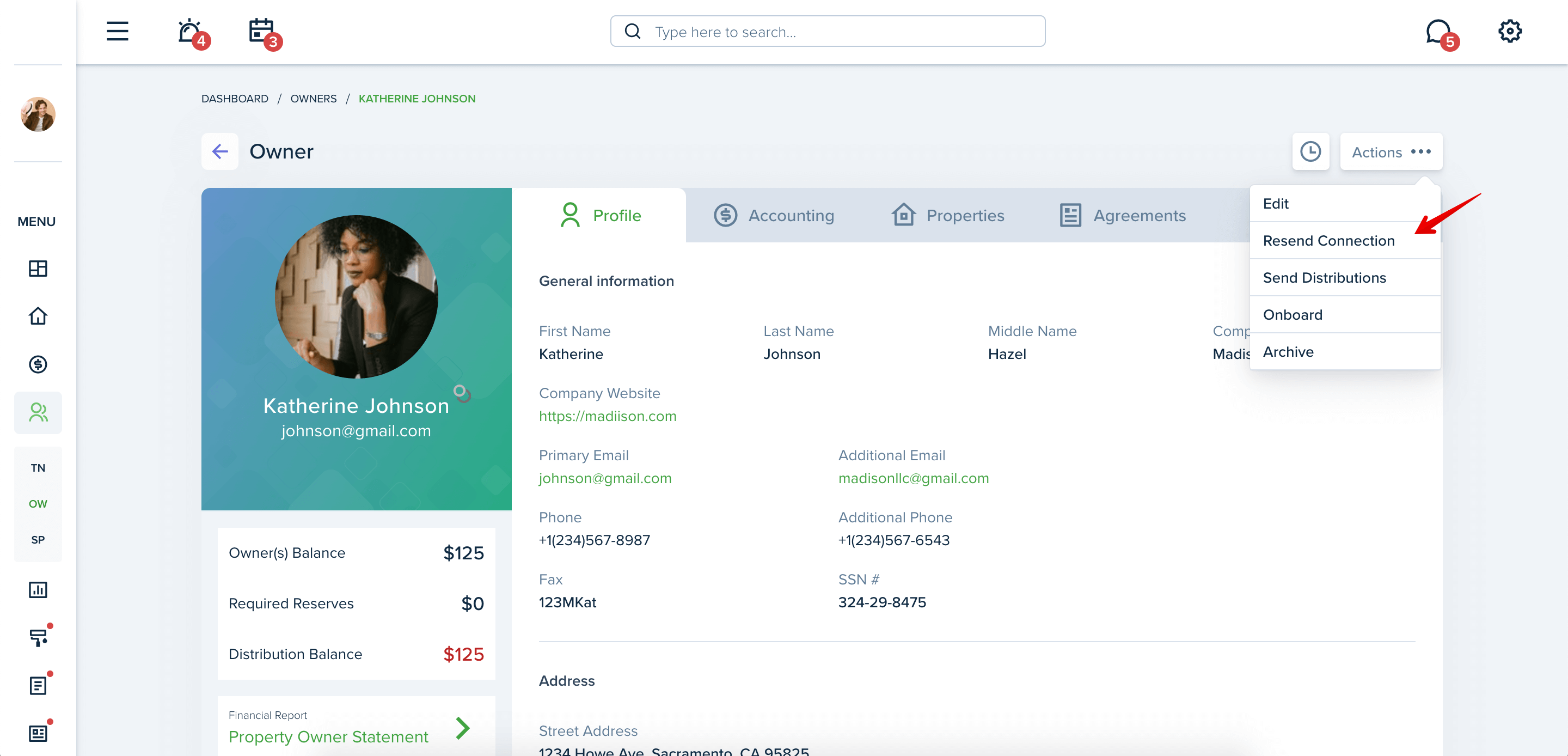Image resolution: width=1568 pixels, height=756 pixels.
Task: Open dashboard grid icon in sidebar
Action: pyautogui.click(x=38, y=269)
